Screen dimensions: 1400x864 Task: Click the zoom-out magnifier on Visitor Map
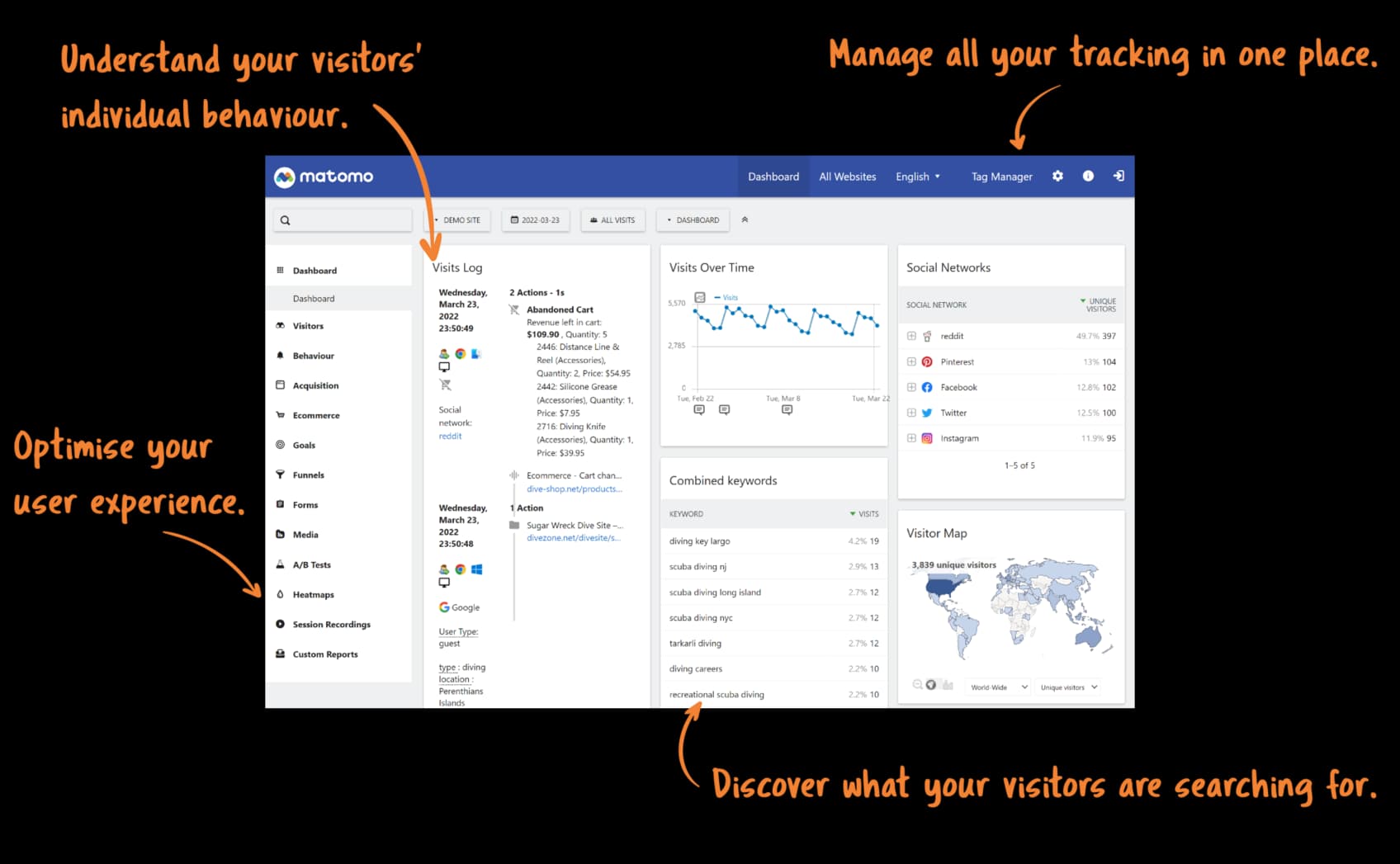(918, 684)
